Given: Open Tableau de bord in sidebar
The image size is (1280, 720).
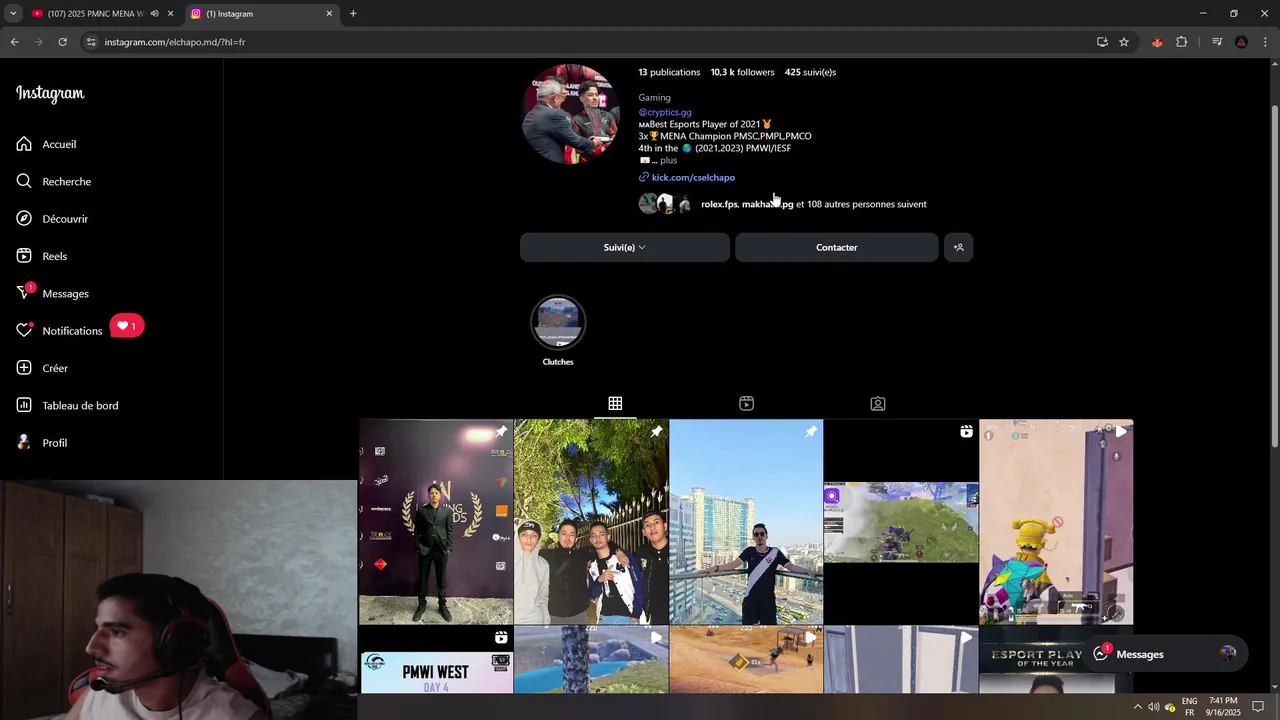Looking at the screenshot, I should (x=67, y=405).
